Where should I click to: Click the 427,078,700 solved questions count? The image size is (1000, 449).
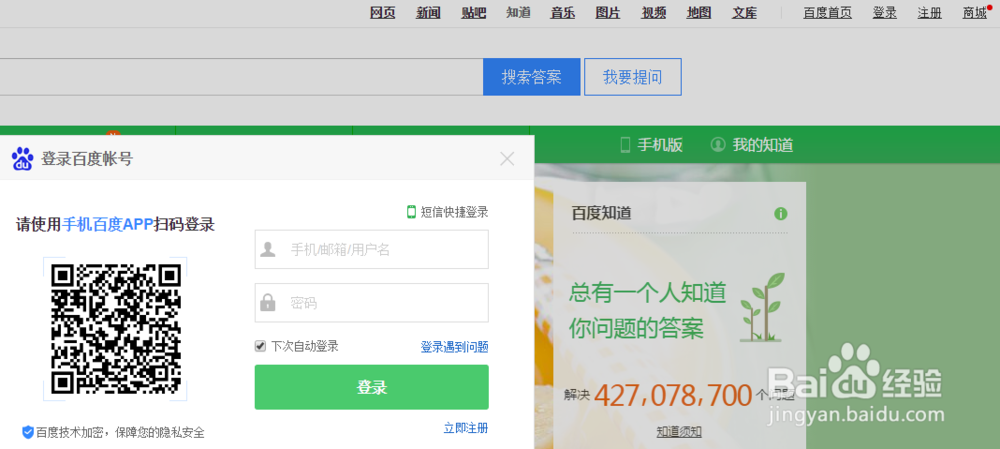coord(673,395)
